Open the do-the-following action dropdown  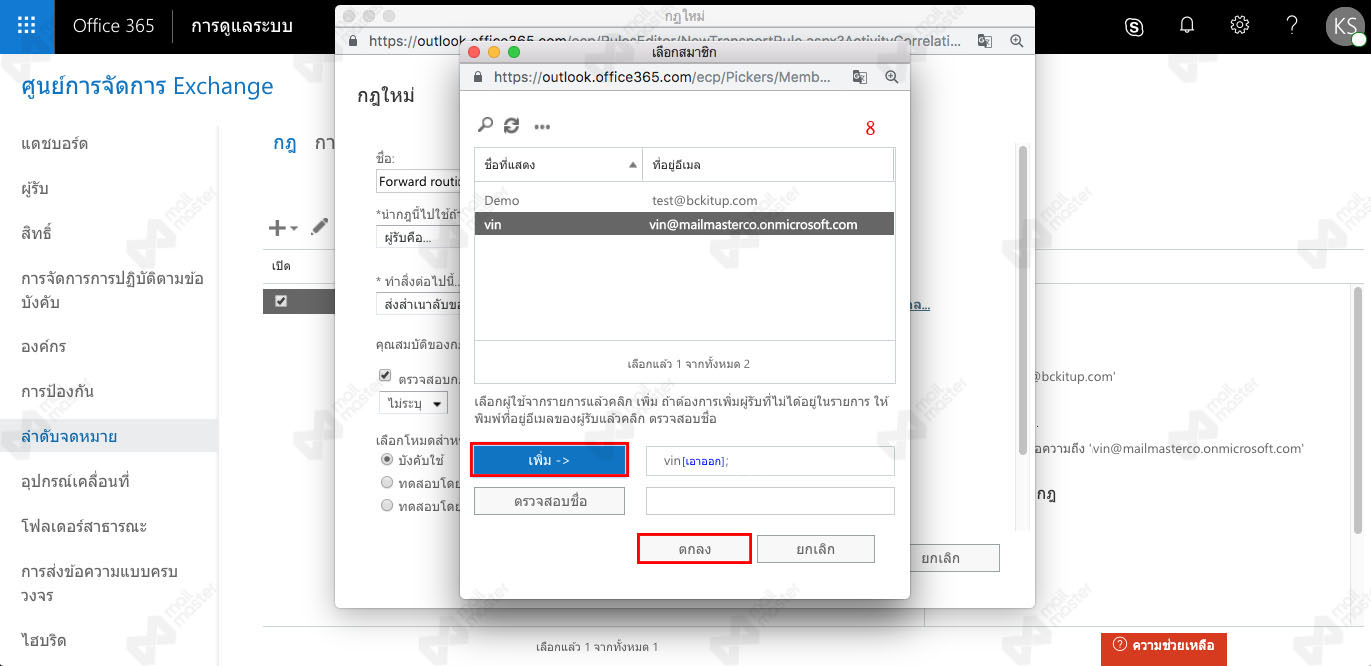tap(418, 303)
